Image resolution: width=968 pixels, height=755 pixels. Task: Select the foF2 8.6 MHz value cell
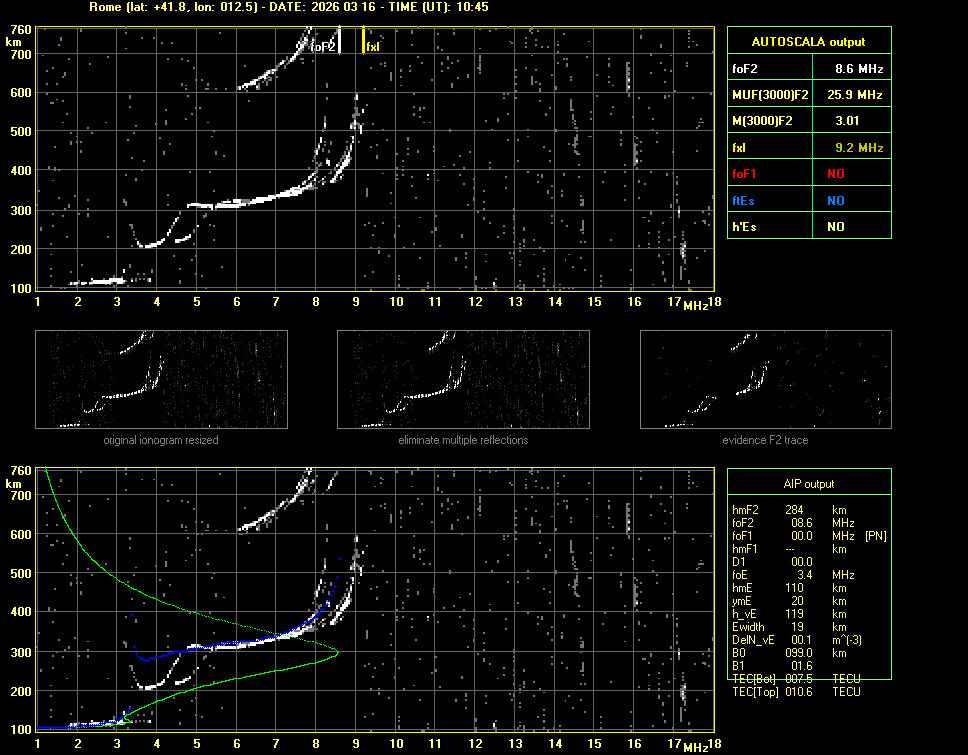859,68
